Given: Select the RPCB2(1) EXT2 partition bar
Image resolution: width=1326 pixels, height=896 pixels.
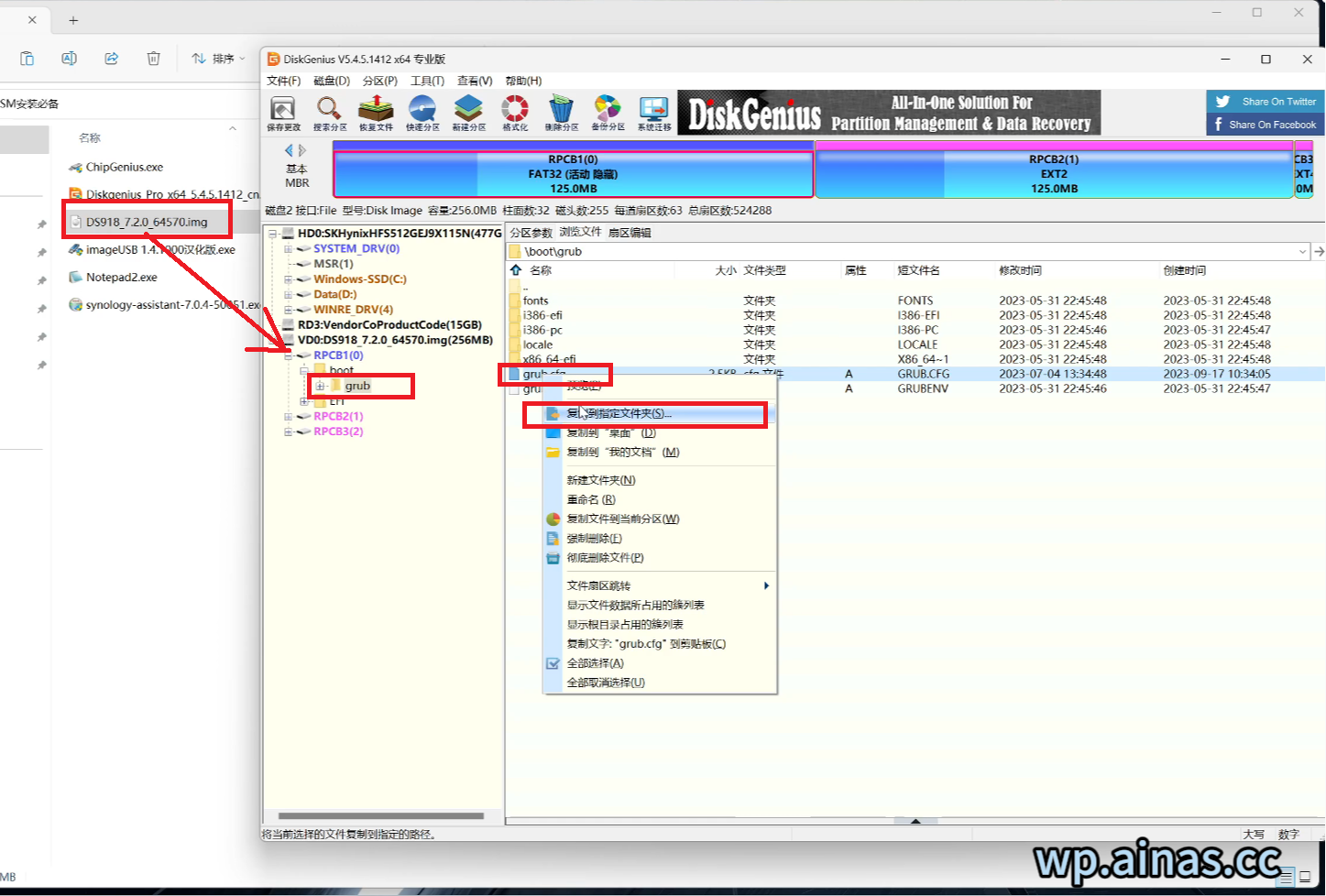Looking at the screenshot, I should pyautogui.click(x=1054, y=173).
